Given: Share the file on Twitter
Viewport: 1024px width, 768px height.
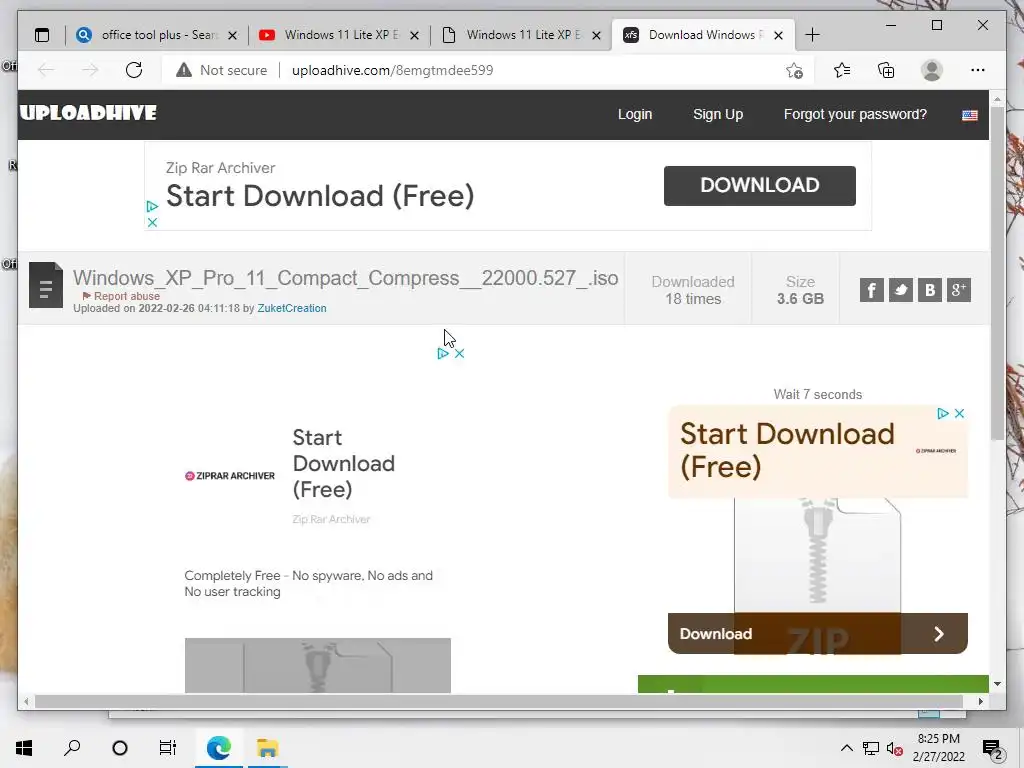Looking at the screenshot, I should click(901, 290).
